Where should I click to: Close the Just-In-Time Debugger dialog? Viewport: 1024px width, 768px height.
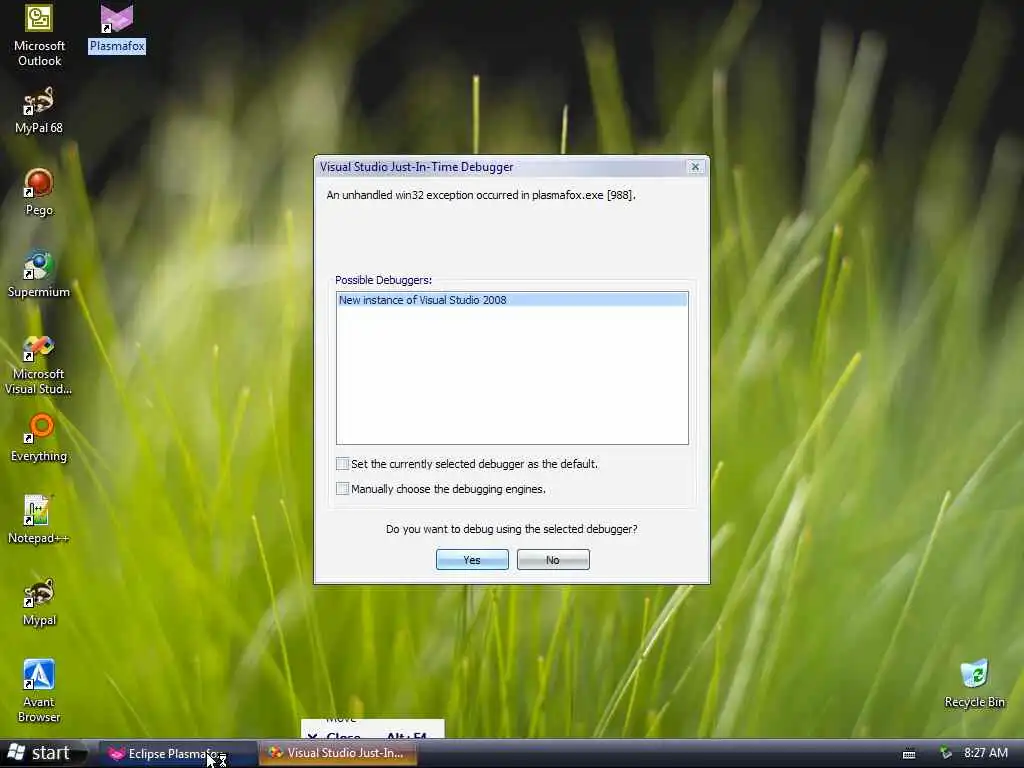click(696, 167)
